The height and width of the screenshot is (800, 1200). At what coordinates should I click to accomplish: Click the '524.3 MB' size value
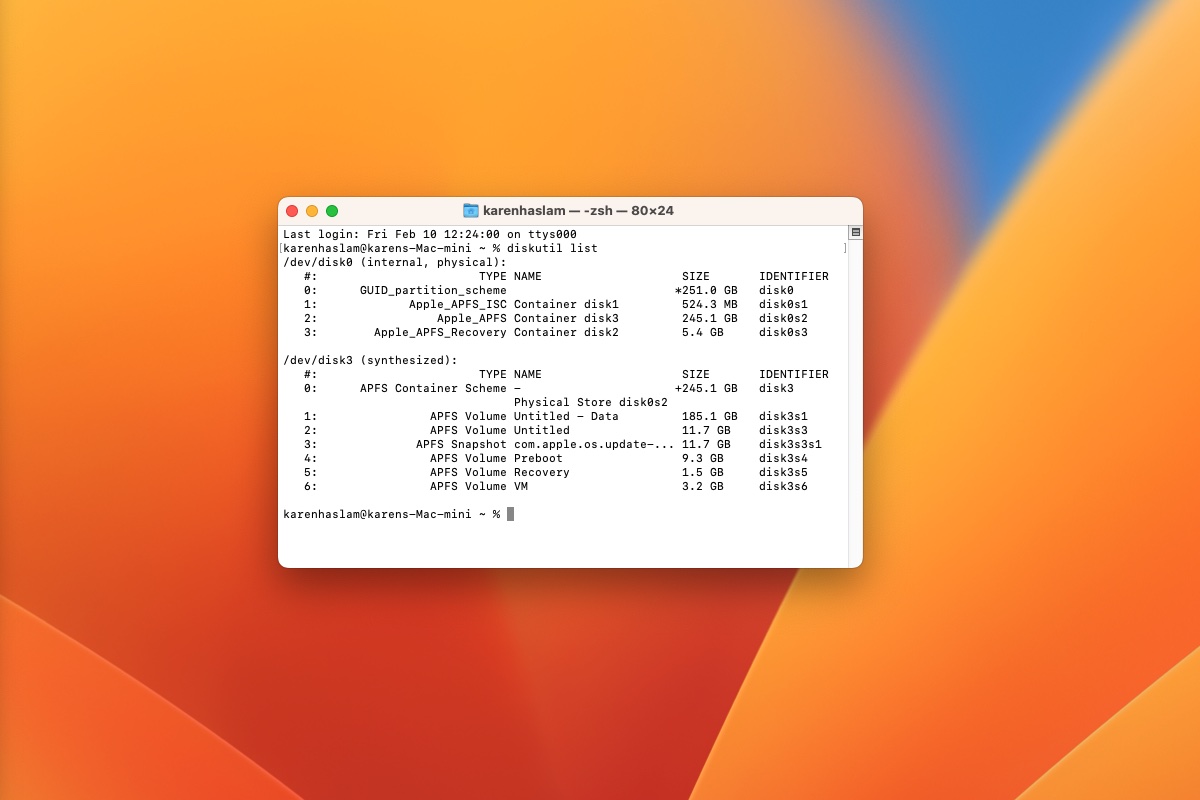click(x=710, y=304)
